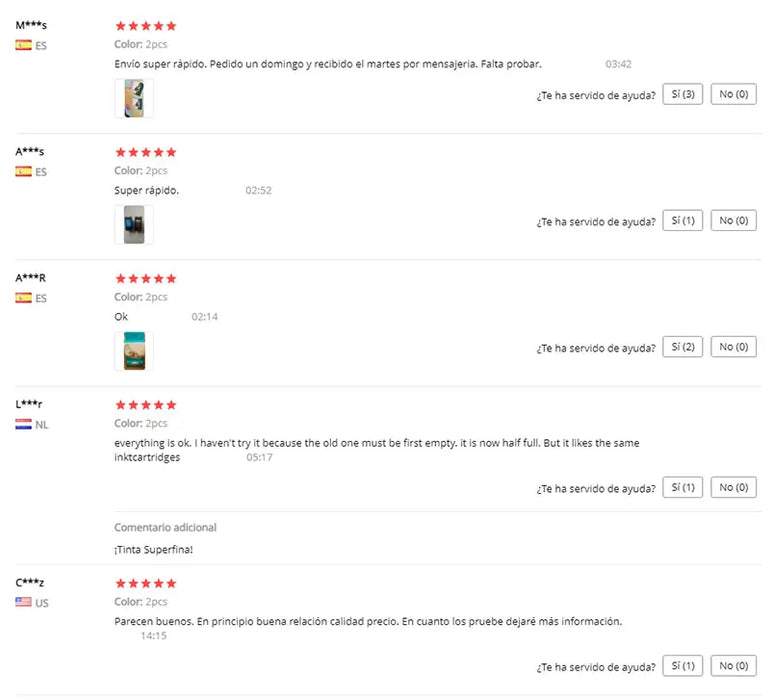Click the five-star rating of C***z review
The image size is (770, 700).
[146, 583]
